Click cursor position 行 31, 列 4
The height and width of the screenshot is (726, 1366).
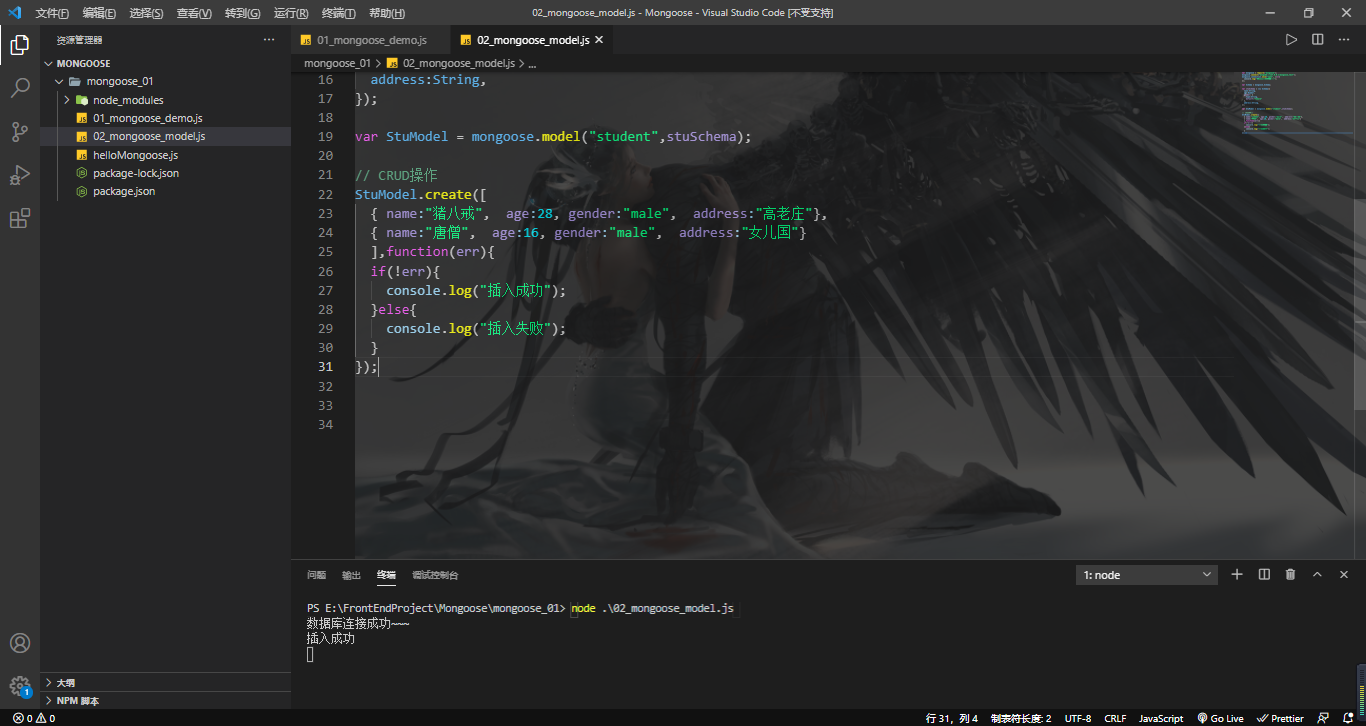coord(952,718)
